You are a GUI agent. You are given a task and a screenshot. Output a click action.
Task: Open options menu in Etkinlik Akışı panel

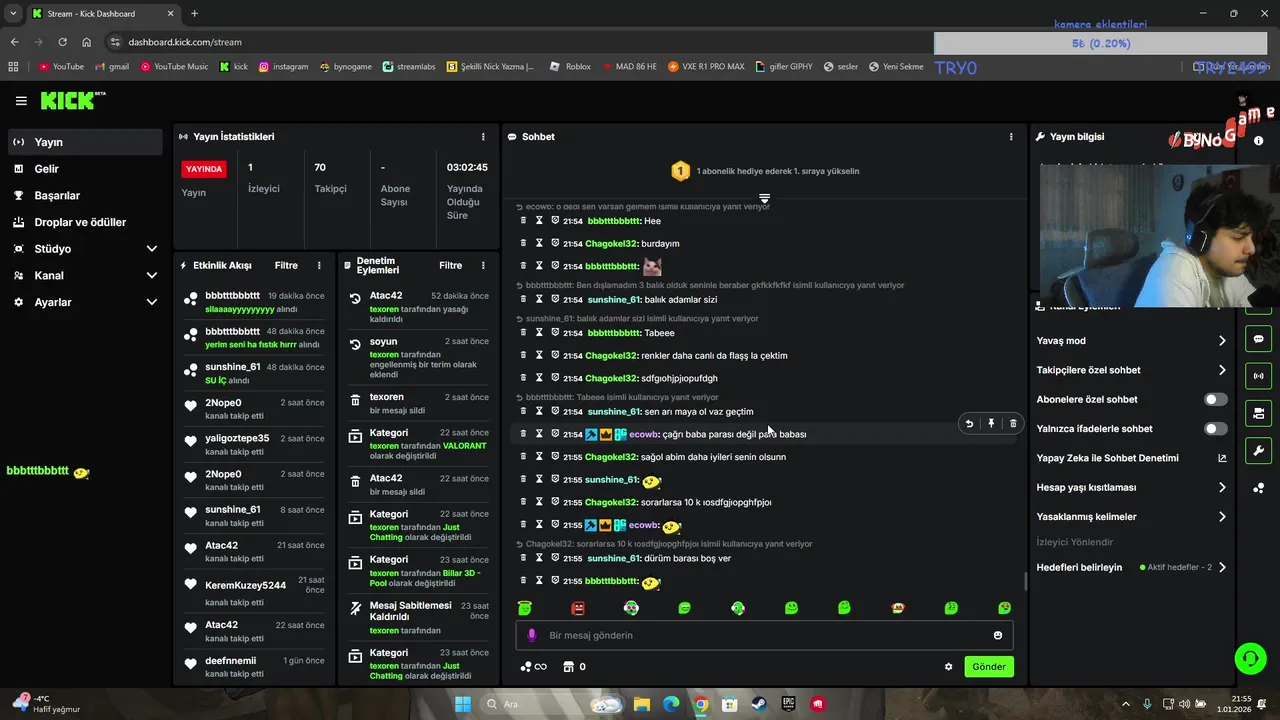319,266
